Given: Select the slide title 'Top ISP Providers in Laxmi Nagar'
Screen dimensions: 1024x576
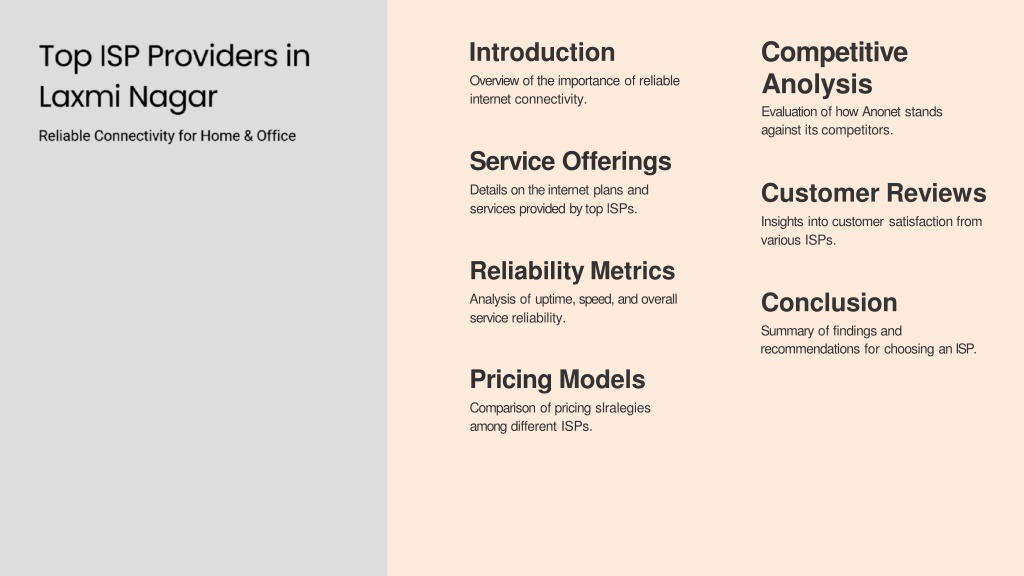Looking at the screenshot, I should (x=174, y=76).
